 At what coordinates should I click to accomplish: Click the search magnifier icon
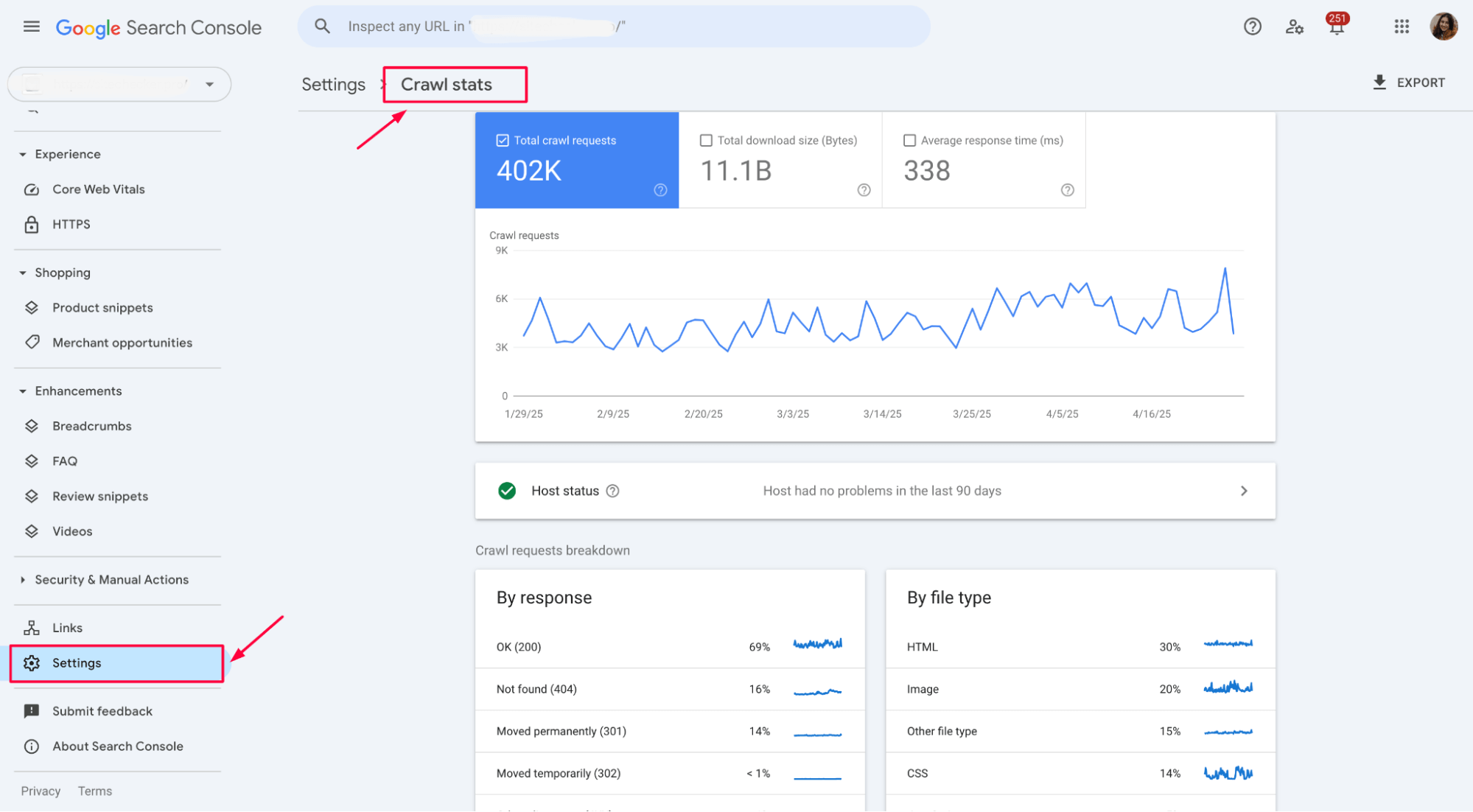tap(322, 27)
